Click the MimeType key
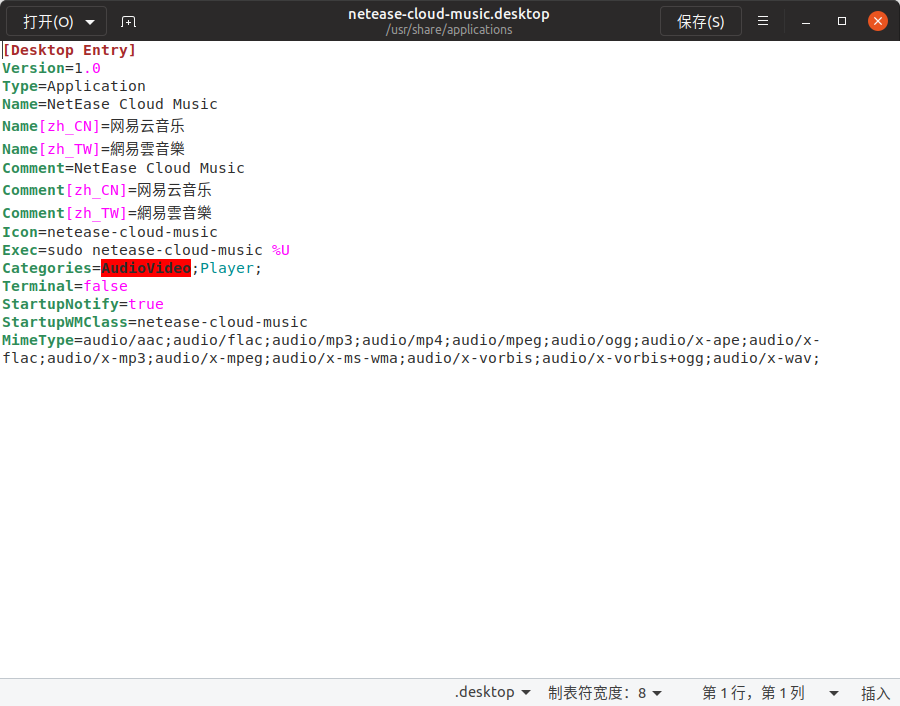The height and width of the screenshot is (706, 900). click(x=38, y=340)
